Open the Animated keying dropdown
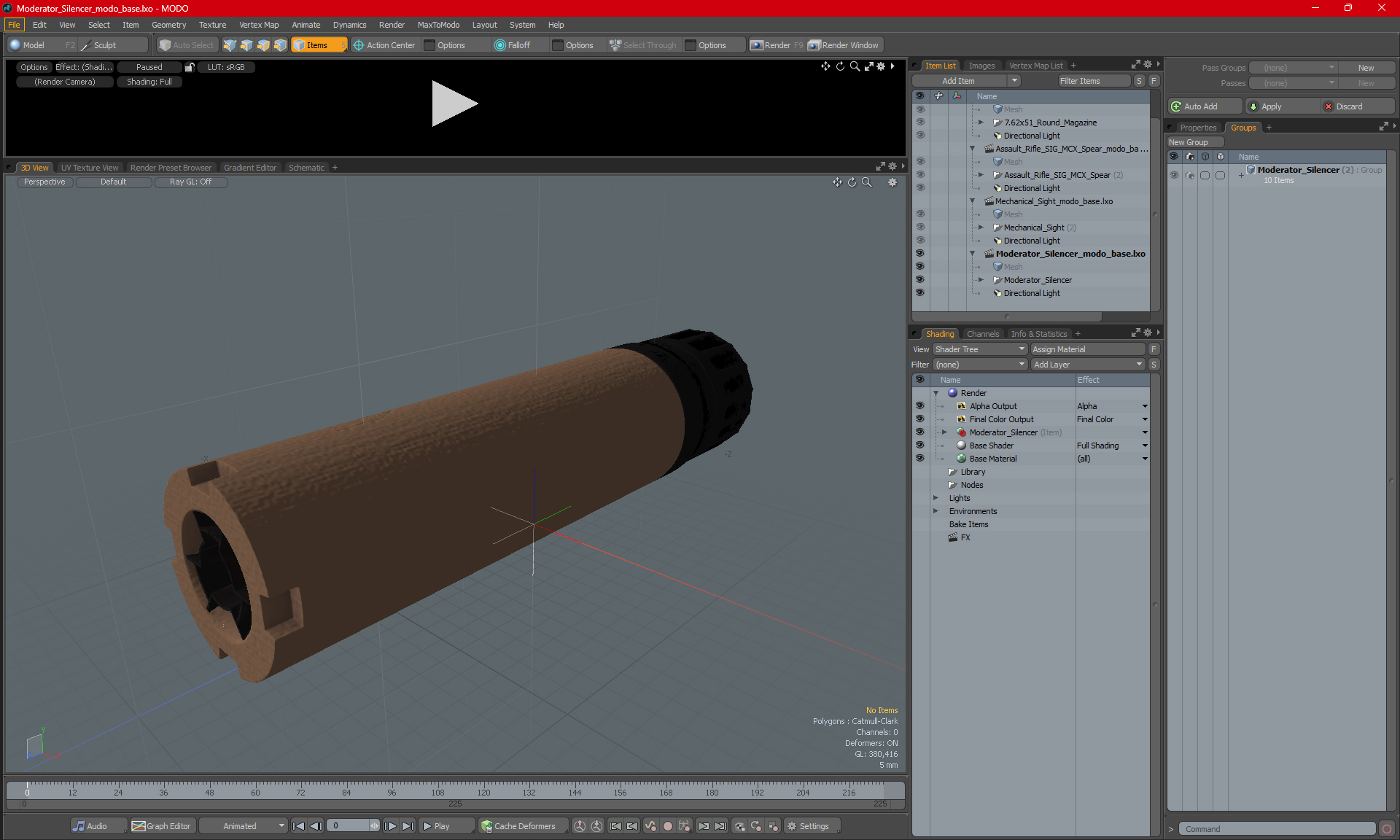This screenshot has width=1400, height=840. [244, 826]
